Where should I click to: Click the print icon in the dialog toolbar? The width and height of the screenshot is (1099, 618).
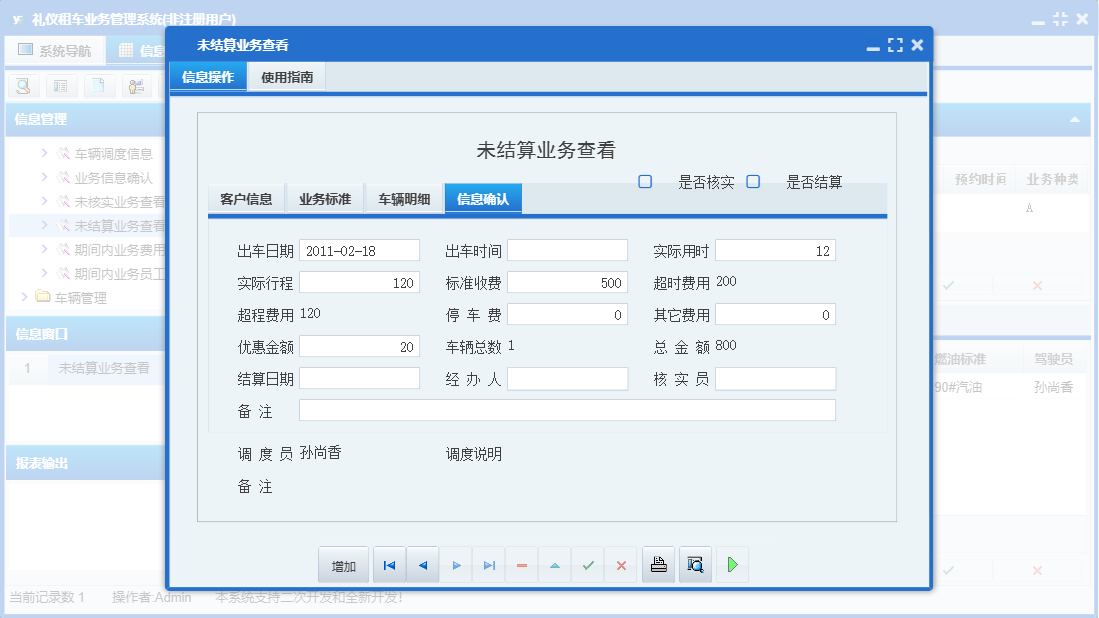pyautogui.click(x=658, y=564)
